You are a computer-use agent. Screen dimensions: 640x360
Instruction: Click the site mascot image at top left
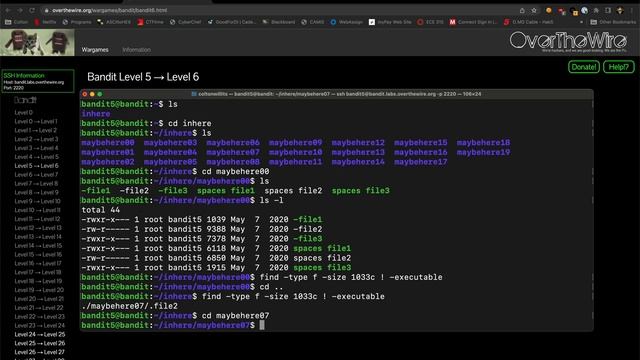pos(37,42)
